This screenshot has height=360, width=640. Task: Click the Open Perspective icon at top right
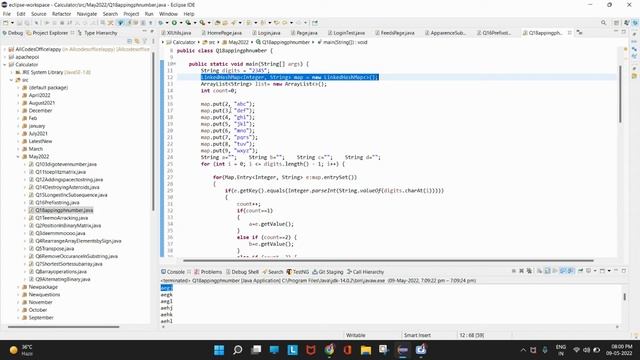tap(617, 23)
